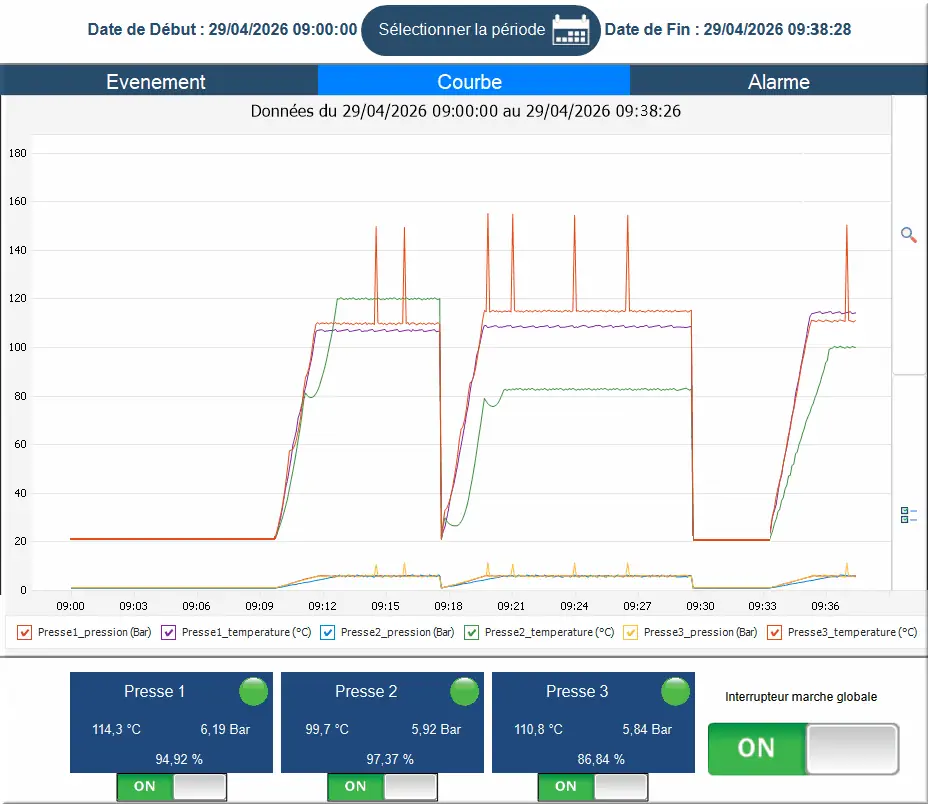This screenshot has width=928, height=804.
Task: Click Presse 1 green status indicator
Action: [253, 692]
